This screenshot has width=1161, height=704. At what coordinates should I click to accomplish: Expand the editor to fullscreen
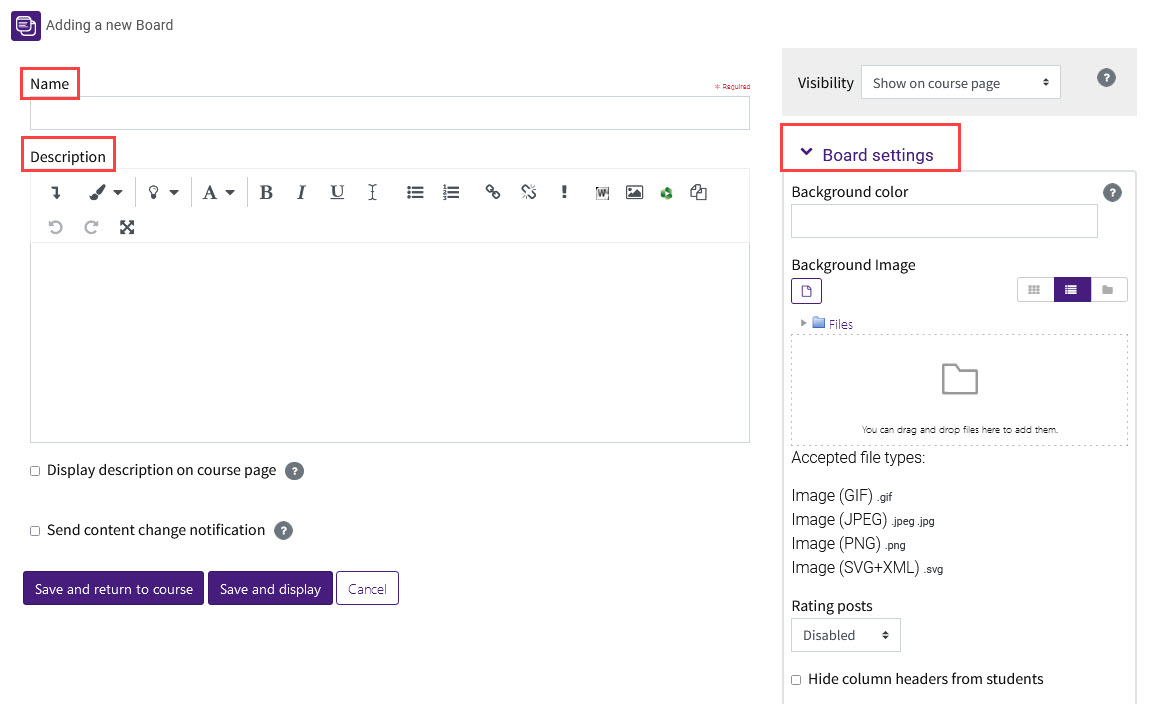pyautogui.click(x=127, y=227)
